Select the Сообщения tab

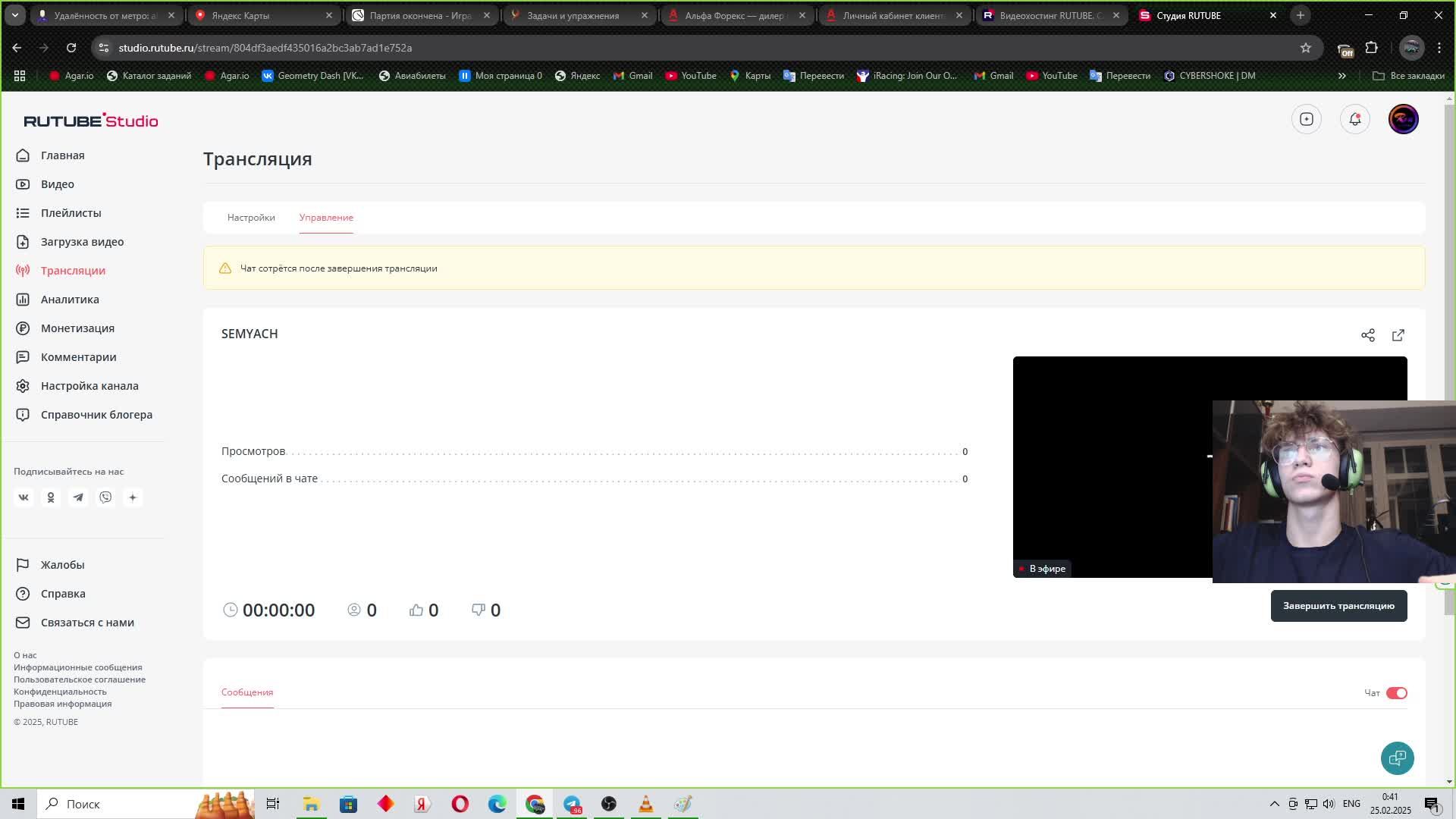[247, 692]
